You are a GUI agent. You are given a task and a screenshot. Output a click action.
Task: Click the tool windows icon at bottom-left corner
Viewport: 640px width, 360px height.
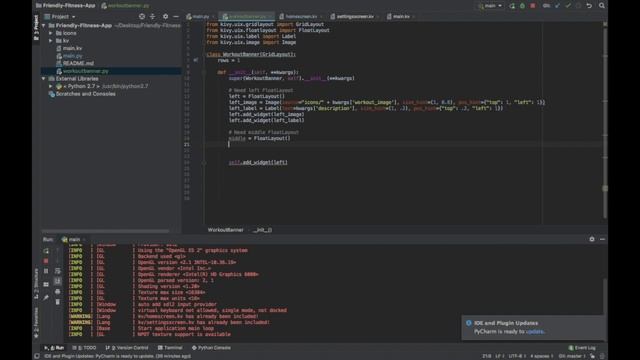pos(37,356)
